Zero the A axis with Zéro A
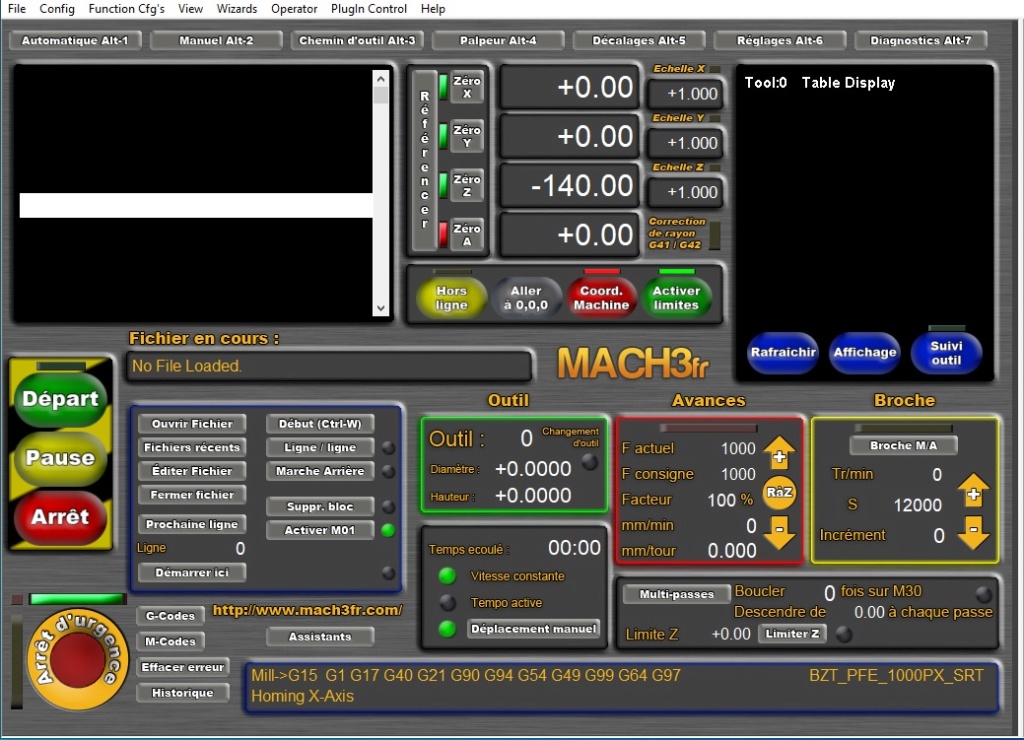Image resolution: width=1024 pixels, height=740 pixels. click(x=466, y=234)
